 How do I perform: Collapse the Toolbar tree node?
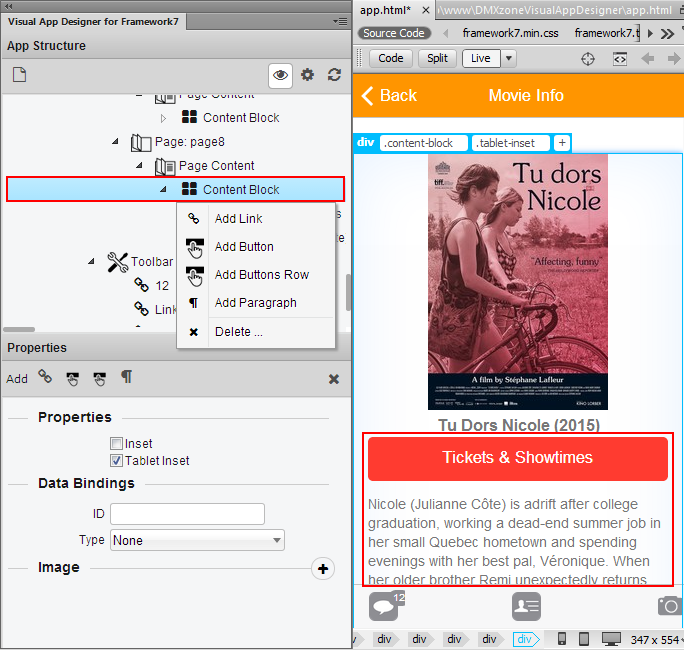tap(91, 261)
